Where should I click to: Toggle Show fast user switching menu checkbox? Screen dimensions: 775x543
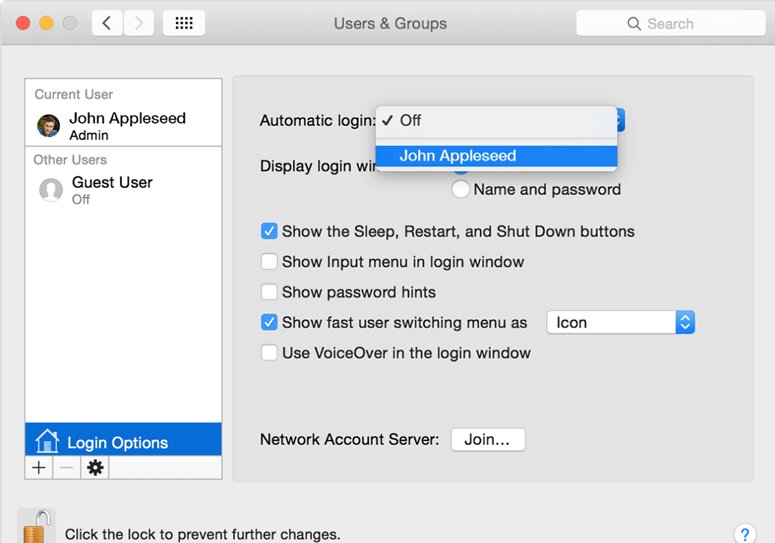click(269, 322)
